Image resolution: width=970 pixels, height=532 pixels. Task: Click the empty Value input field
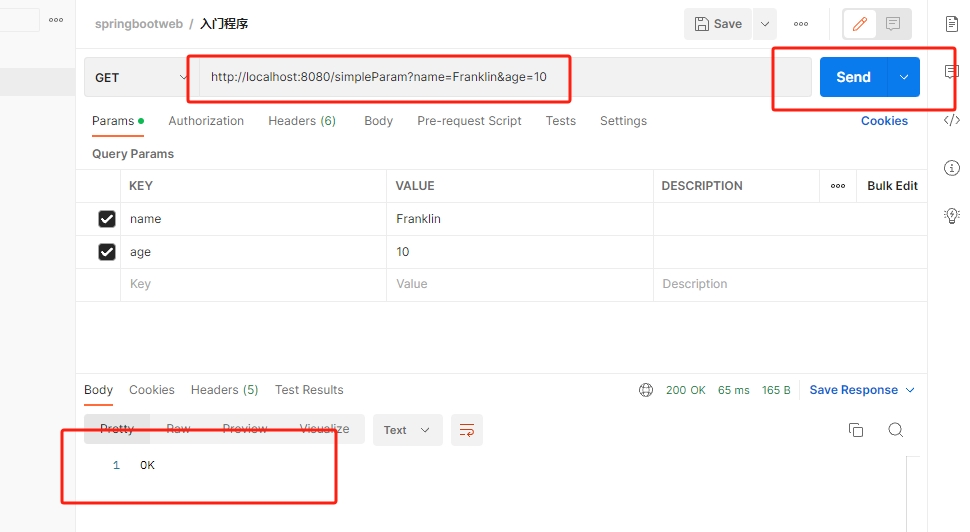tap(520, 284)
